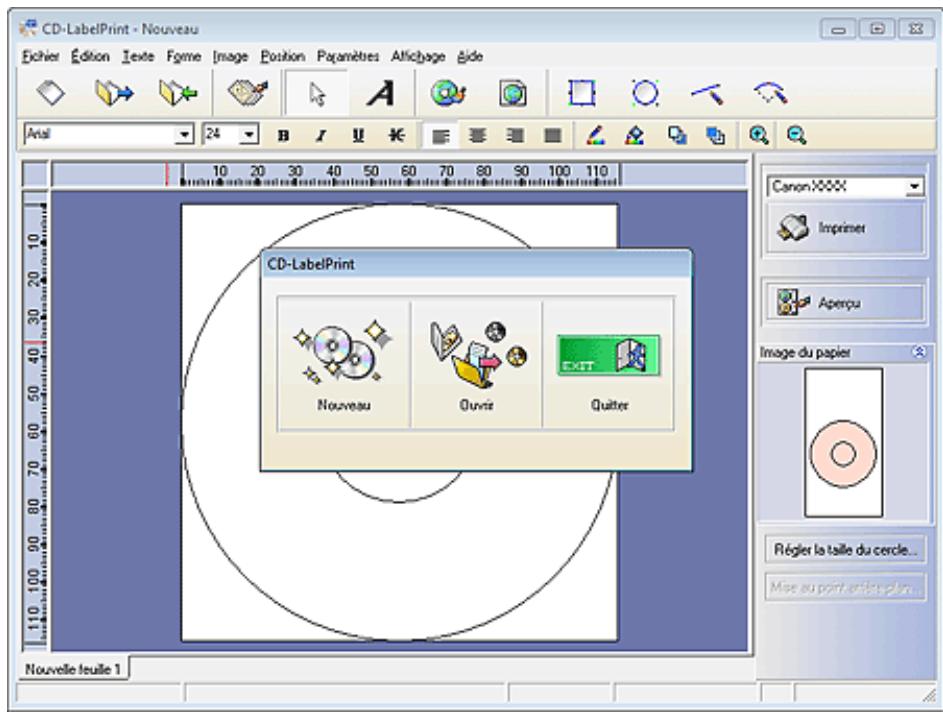This screenshot has height=712, width=943.
Task: Open the Édition menu
Action: tap(90, 57)
